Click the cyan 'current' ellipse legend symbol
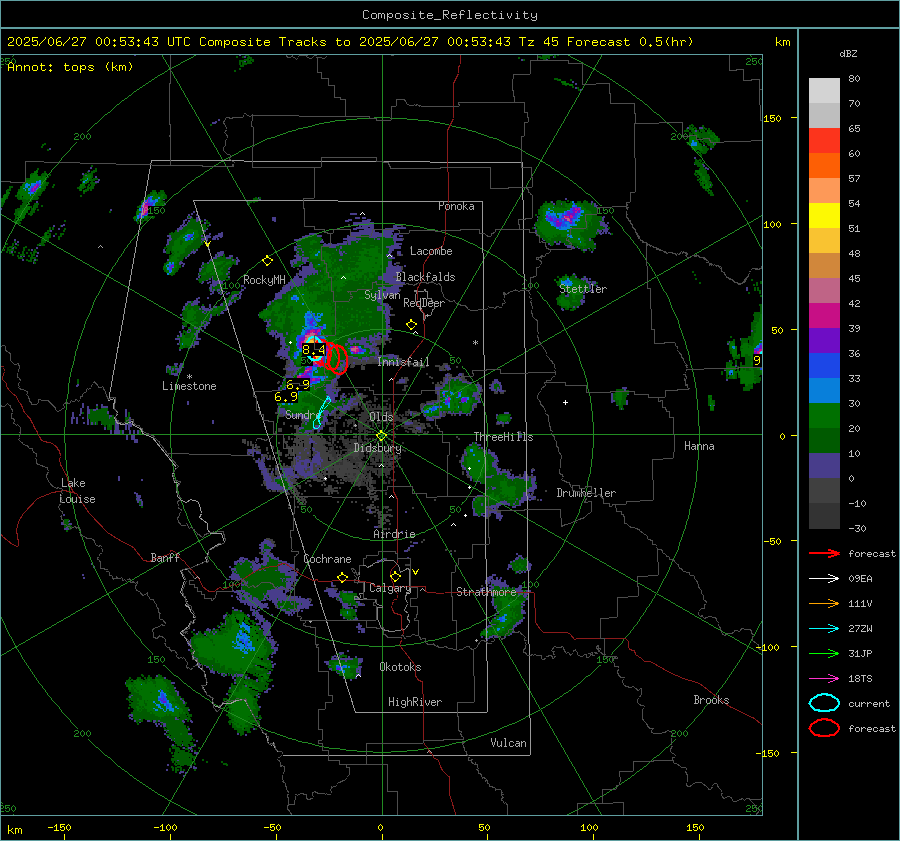Image resolution: width=900 pixels, height=841 pixels. (x=824, y=703)
